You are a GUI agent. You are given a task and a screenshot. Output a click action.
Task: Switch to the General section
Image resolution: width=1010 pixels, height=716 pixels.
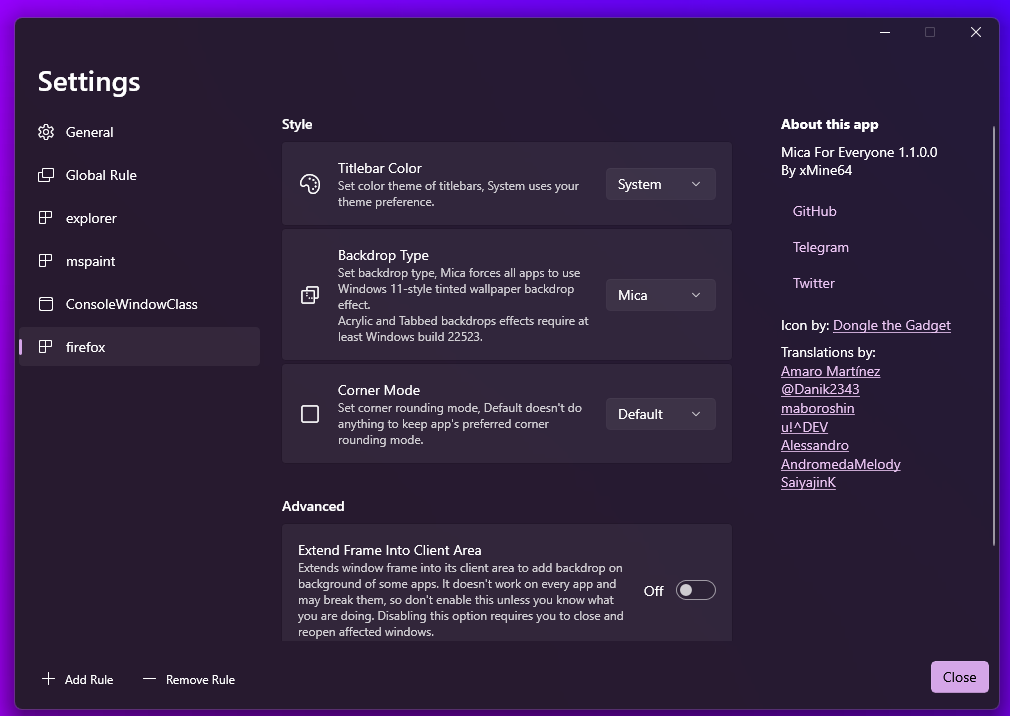point(90,131)
